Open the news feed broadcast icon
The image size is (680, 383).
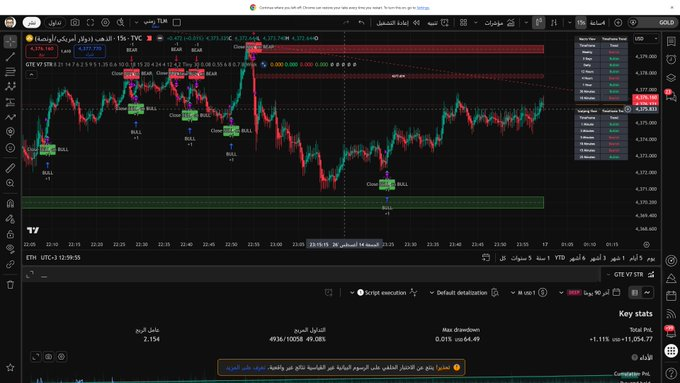[x=671, y=314]
